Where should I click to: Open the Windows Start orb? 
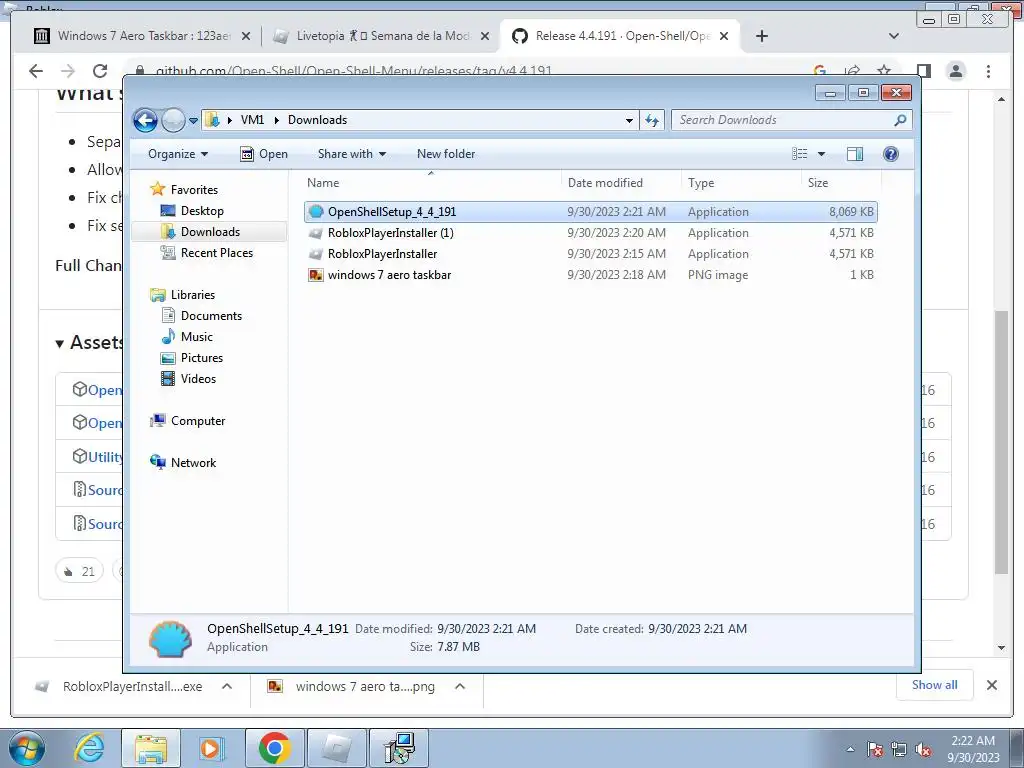tap(26, 748)
